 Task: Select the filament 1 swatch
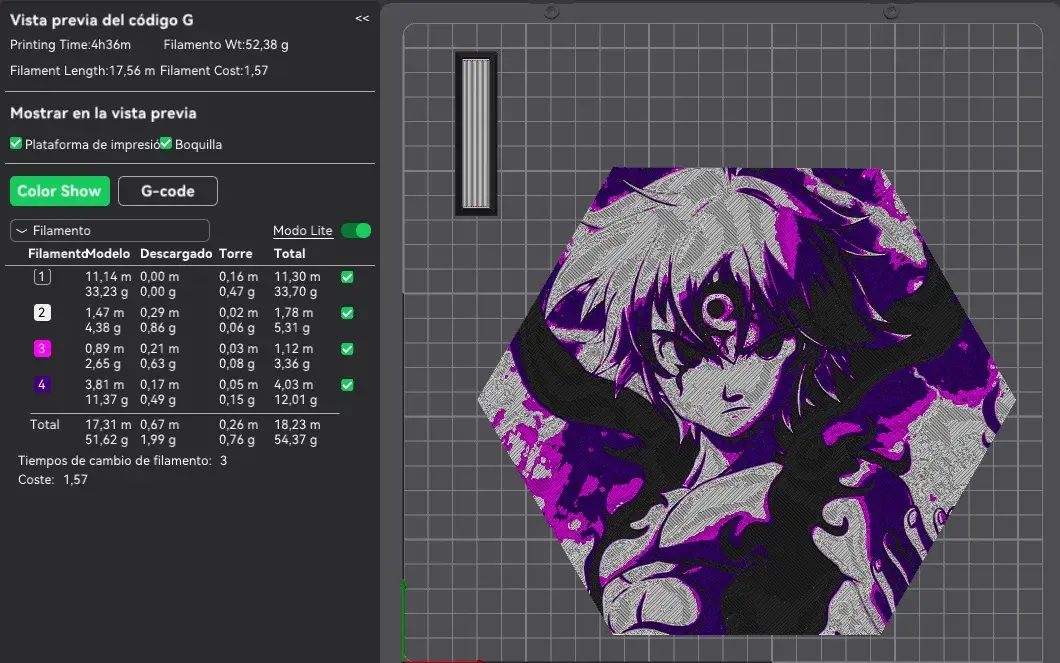pos(42,276)
